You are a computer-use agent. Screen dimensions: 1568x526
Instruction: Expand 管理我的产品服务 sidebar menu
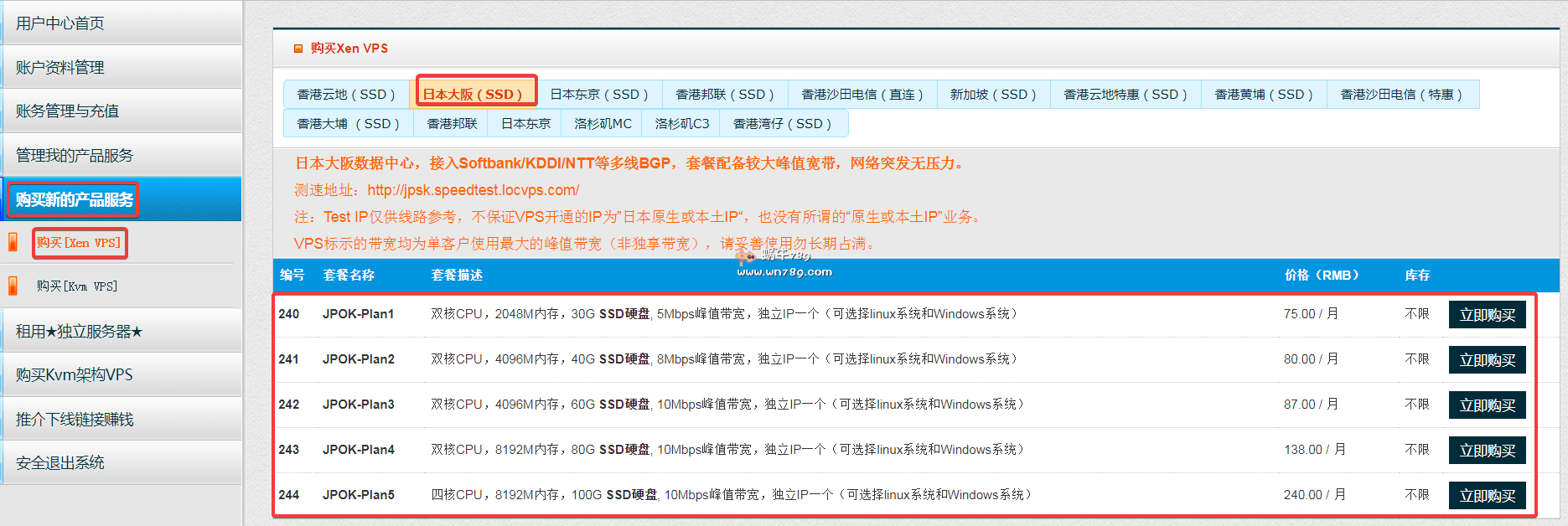pyautogui.click(x=74, y=155)
